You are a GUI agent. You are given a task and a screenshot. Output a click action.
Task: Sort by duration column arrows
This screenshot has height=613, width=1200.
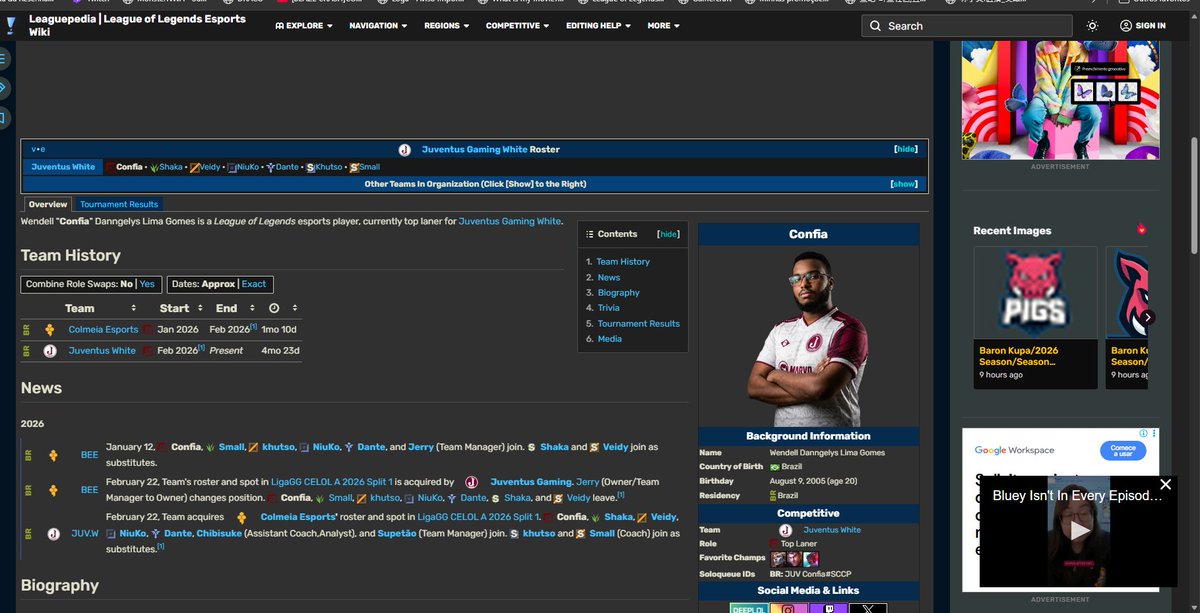(294, 308)
